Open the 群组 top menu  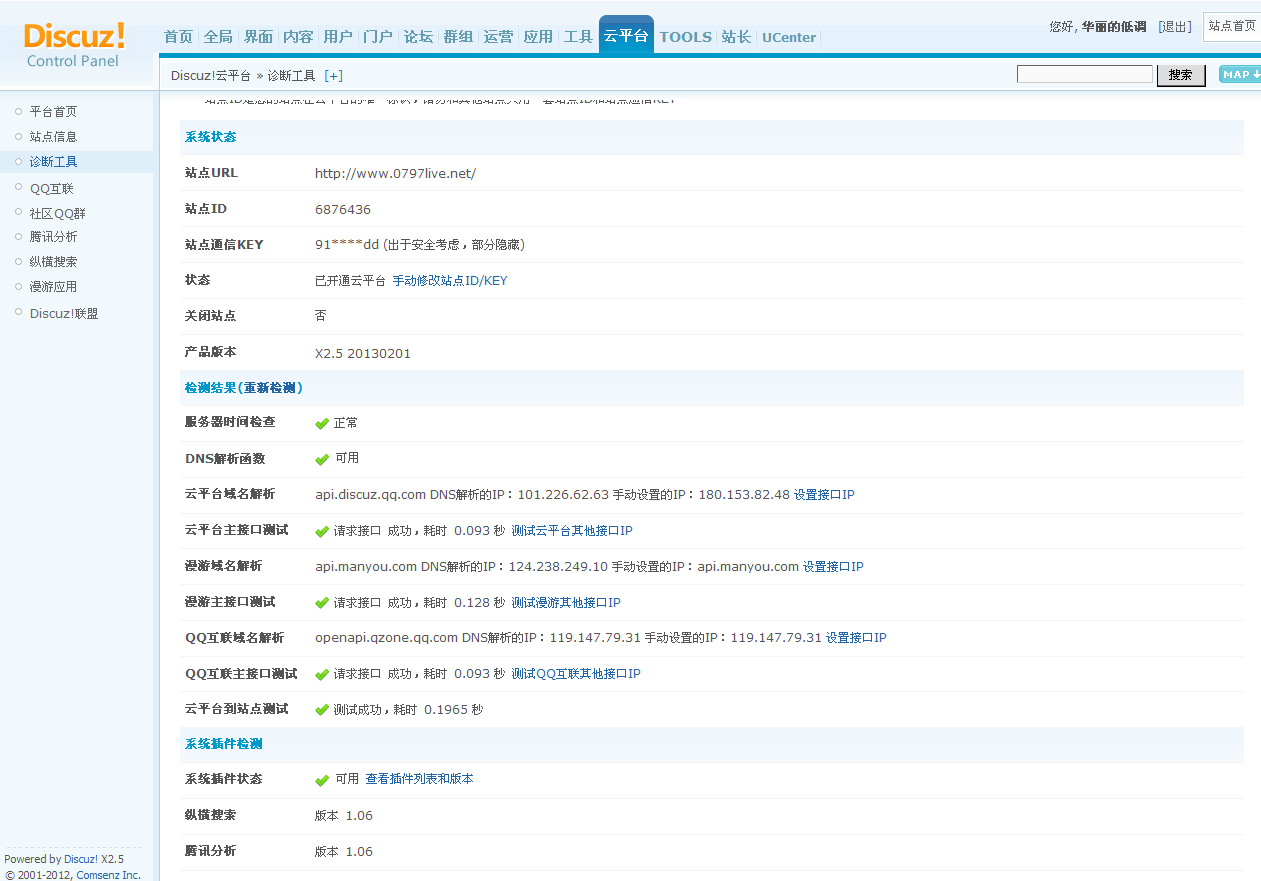pyautogui.click(x=458, y=37)
